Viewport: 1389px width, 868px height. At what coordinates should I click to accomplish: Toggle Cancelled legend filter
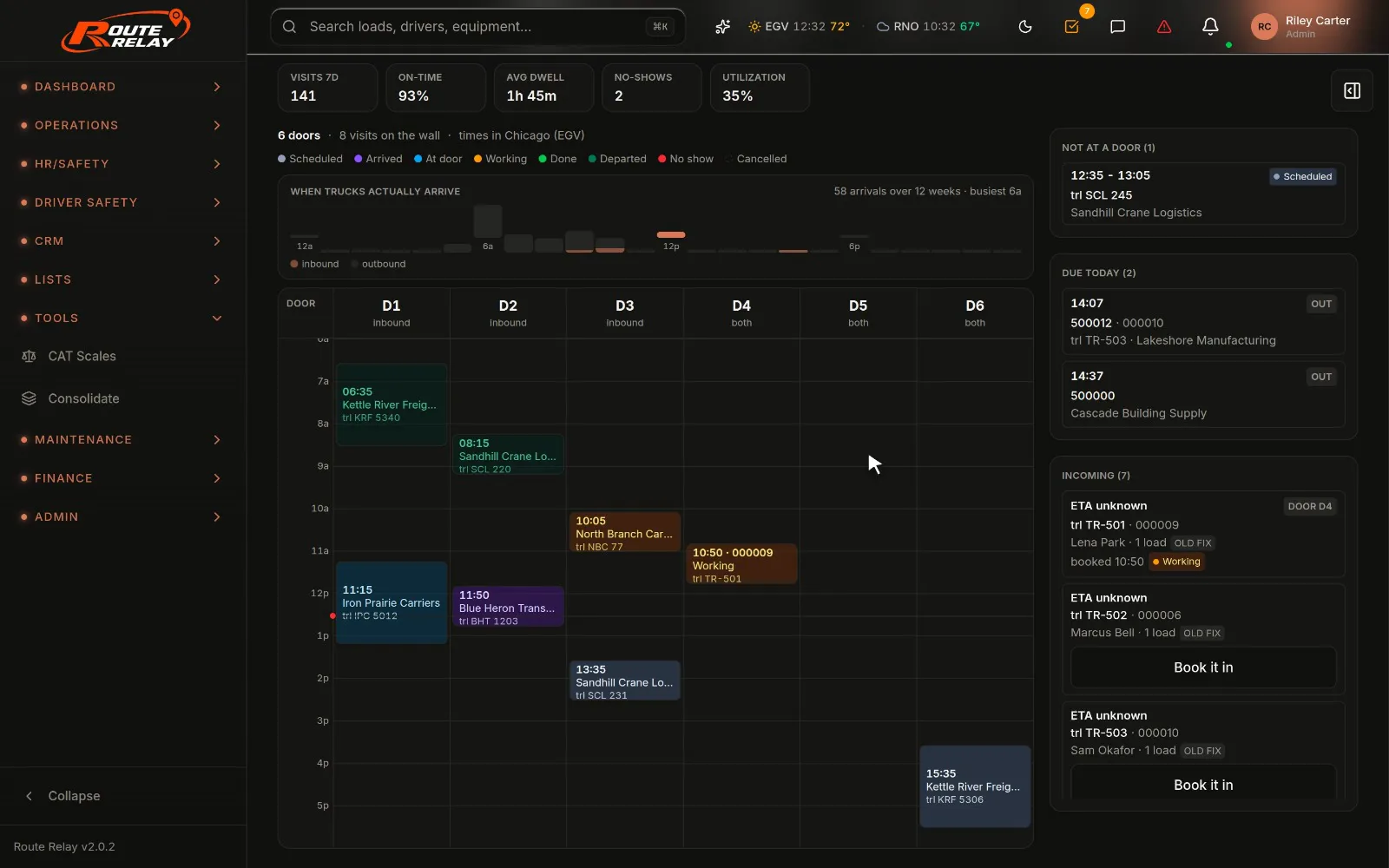click(x=756, y=159)
